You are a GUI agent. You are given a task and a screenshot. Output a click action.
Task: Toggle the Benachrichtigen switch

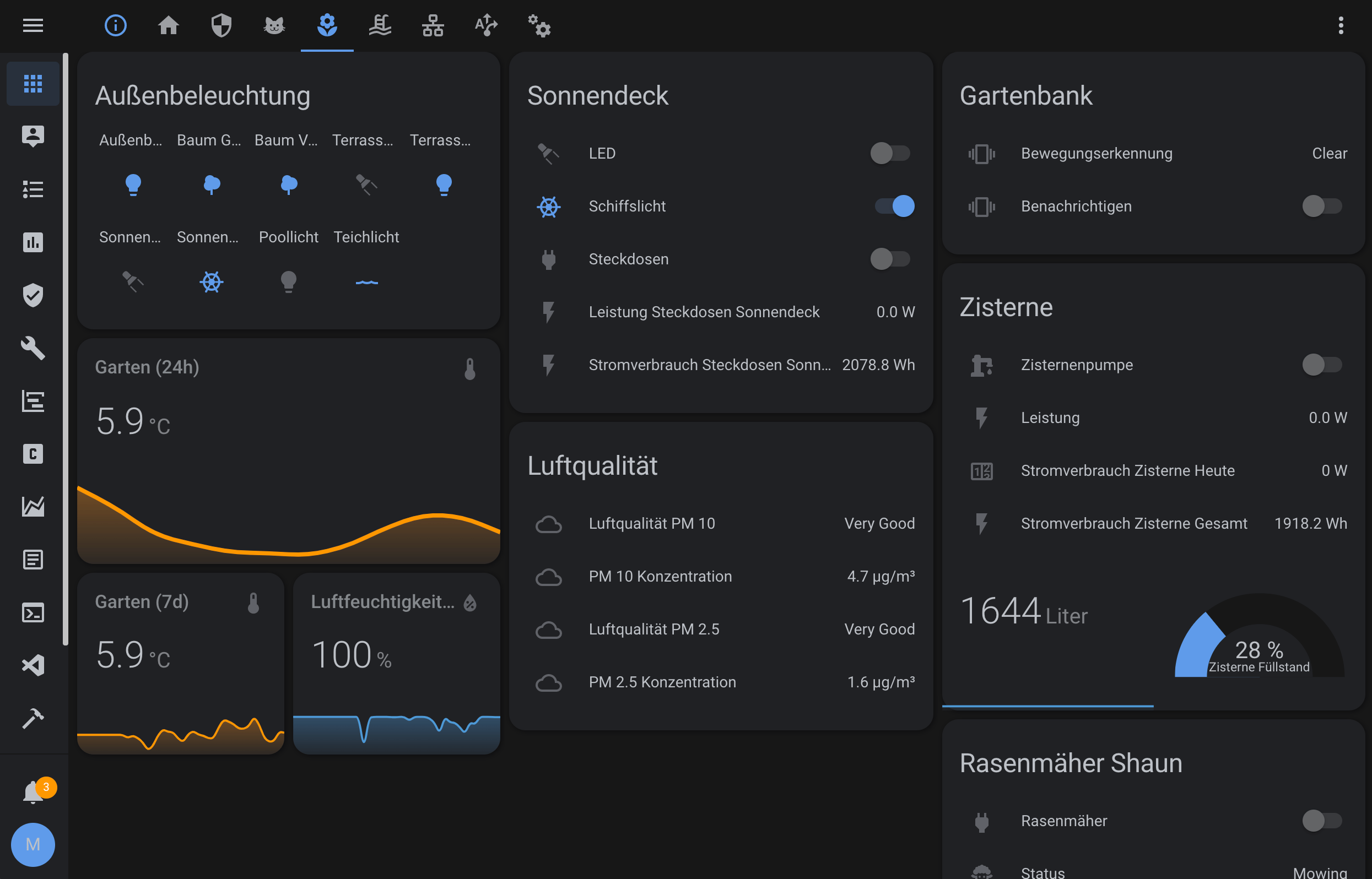click(1321, 206)
